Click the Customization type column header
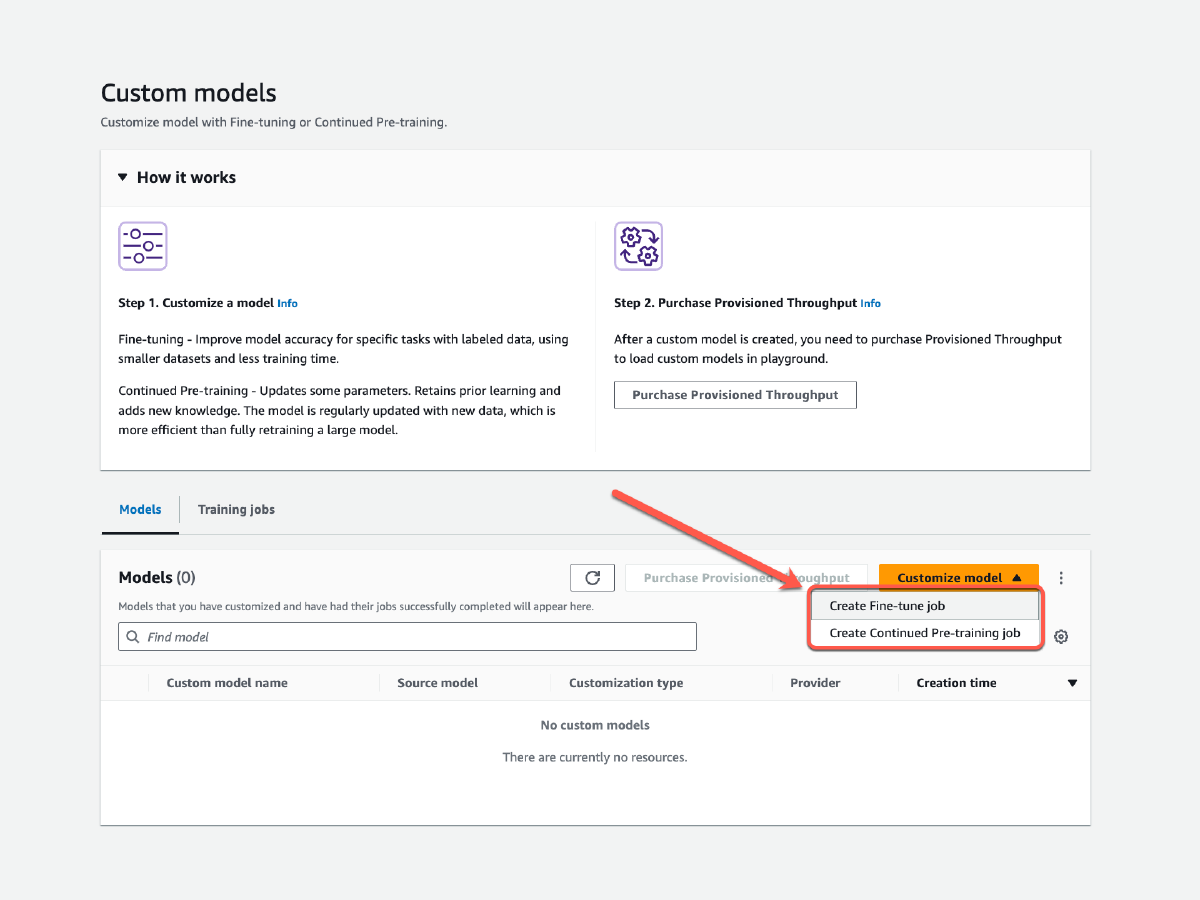1200x900 pixels. (x=626, y=684)
